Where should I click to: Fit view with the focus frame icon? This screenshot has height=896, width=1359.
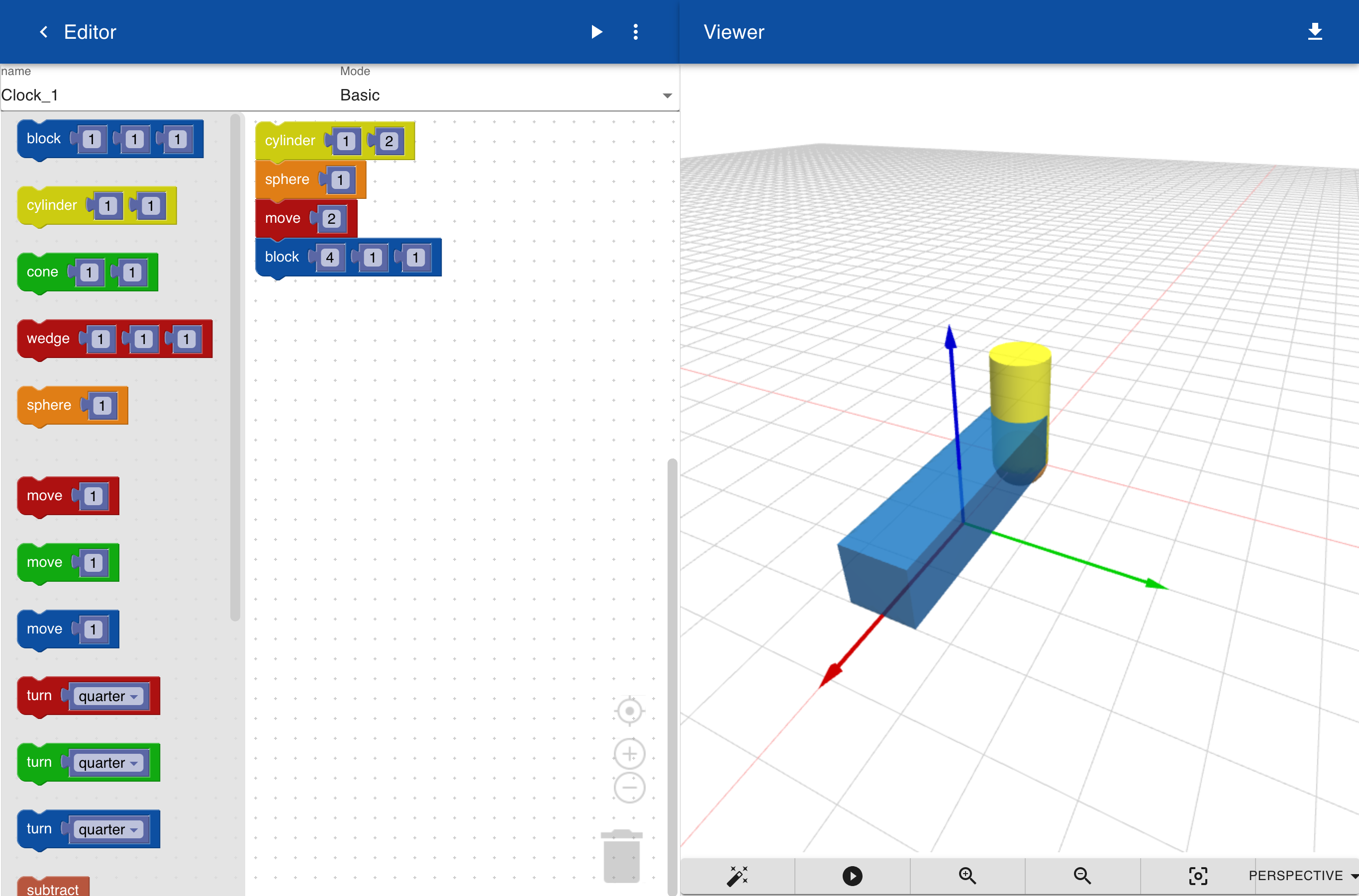[1198, 876]
